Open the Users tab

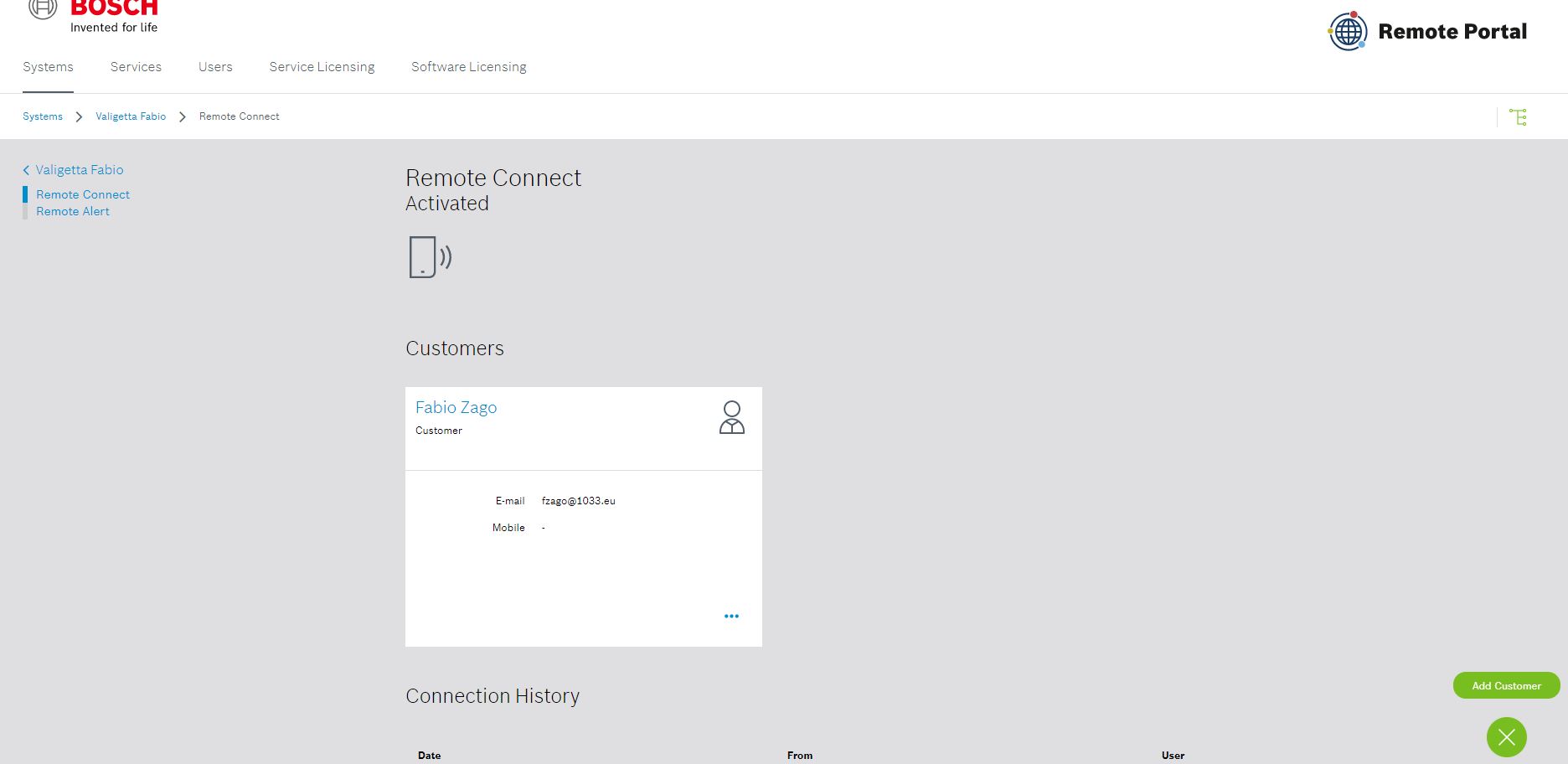[x=215, y=67]
